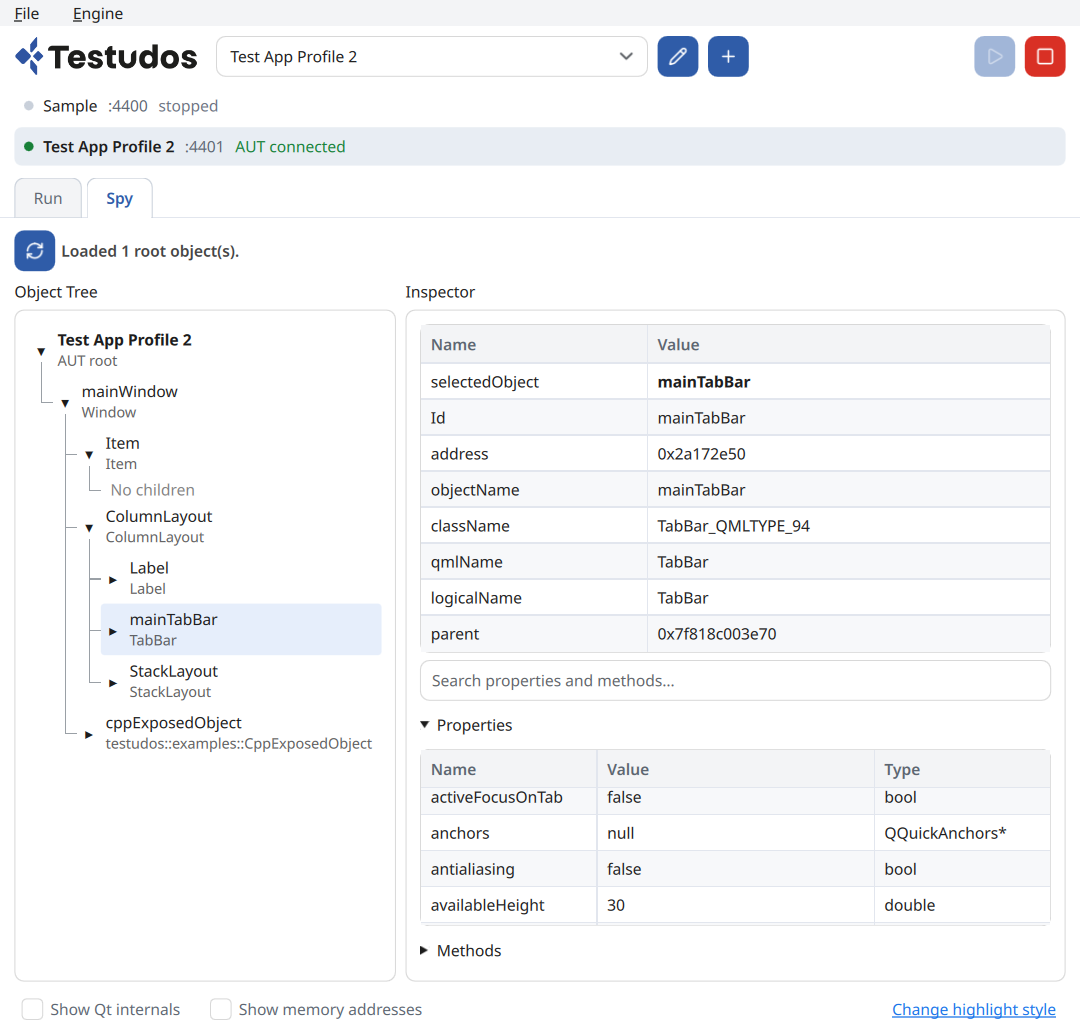The height and width of the screenshot is (1032, 1080).
Task: Enable Show Qt internals checkbox
Action: 32,1009
